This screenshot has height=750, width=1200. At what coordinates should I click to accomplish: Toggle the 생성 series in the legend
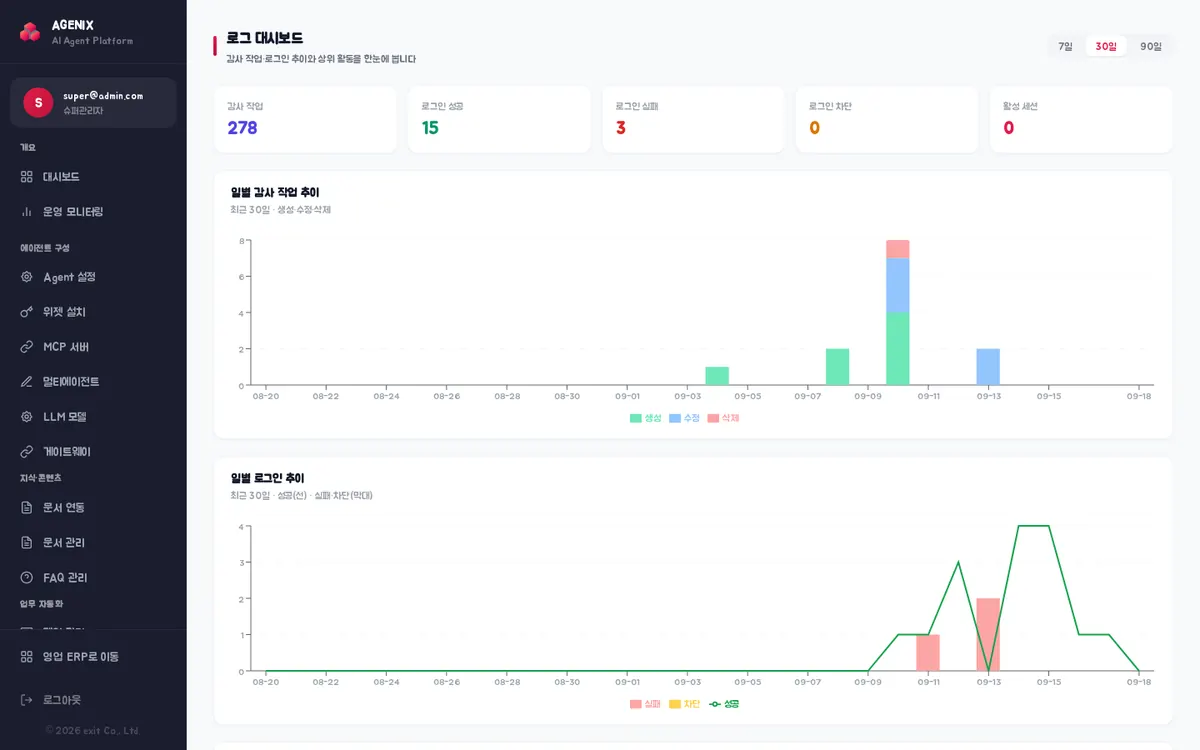(646, 418)
